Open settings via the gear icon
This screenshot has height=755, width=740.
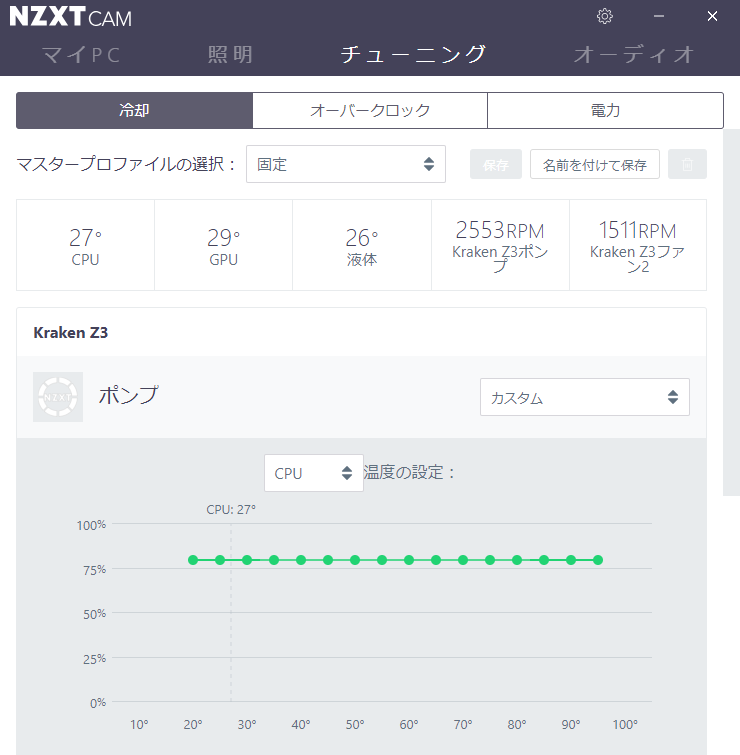605,16
